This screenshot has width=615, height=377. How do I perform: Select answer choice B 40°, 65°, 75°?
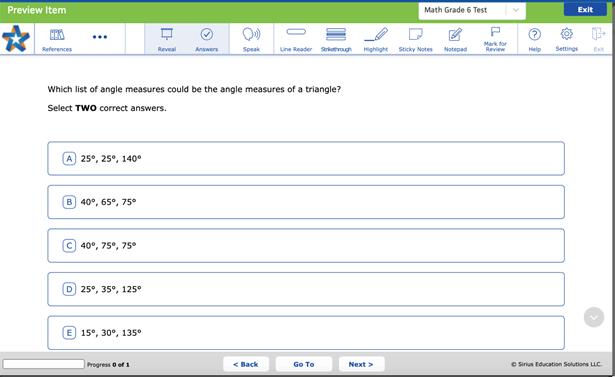(x=306, y=202)
